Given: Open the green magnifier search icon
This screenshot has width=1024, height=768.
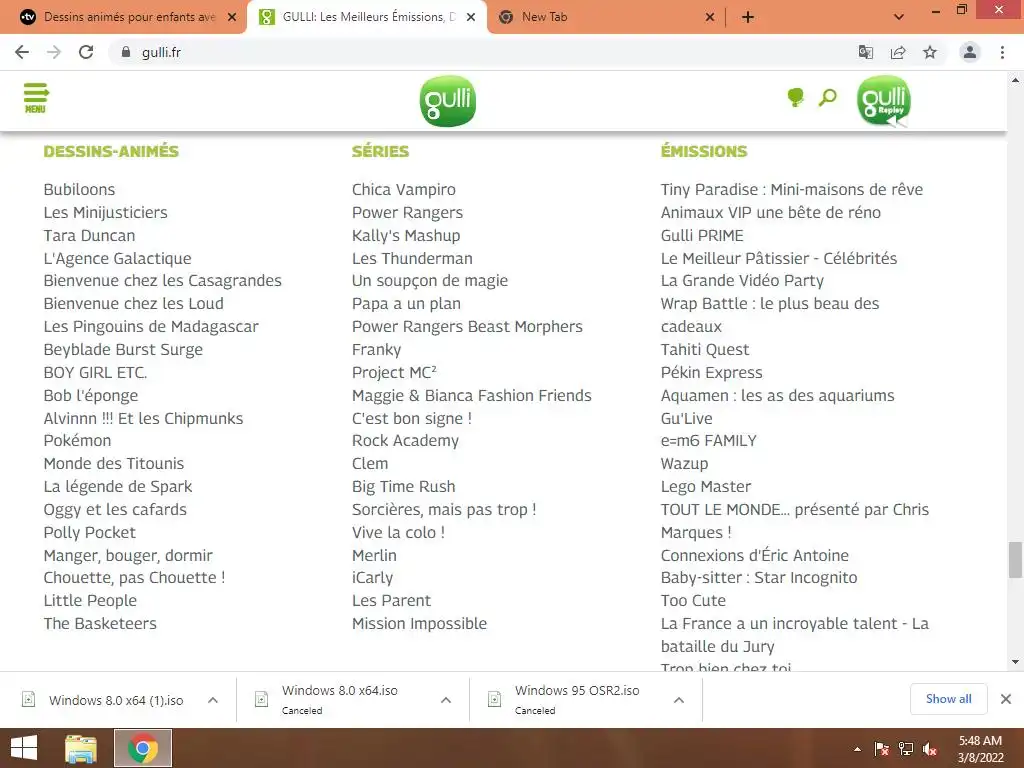Looking at the screenshot, I should [x=827, y=98].
